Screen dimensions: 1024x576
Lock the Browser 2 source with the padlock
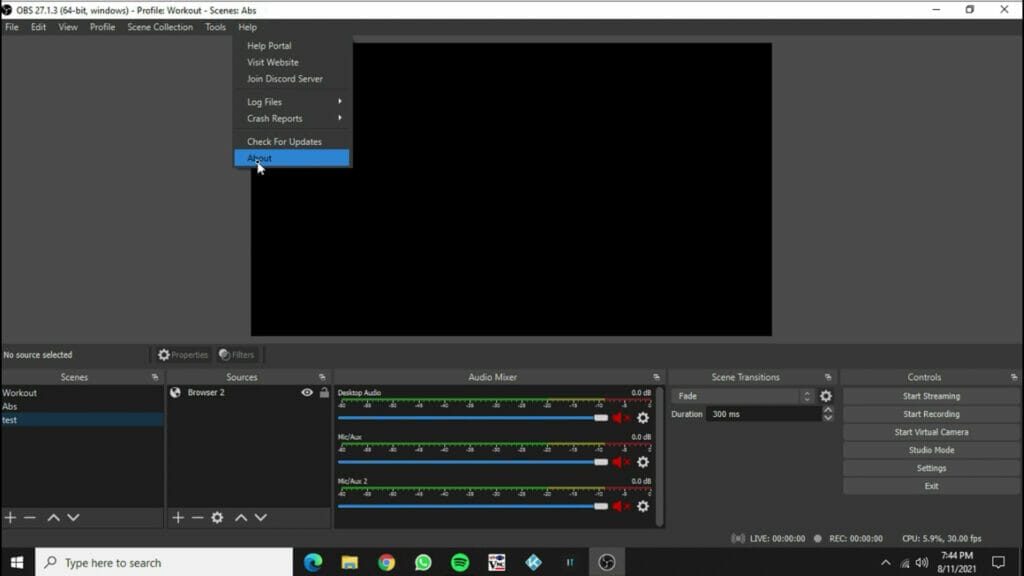click(324, 392)
